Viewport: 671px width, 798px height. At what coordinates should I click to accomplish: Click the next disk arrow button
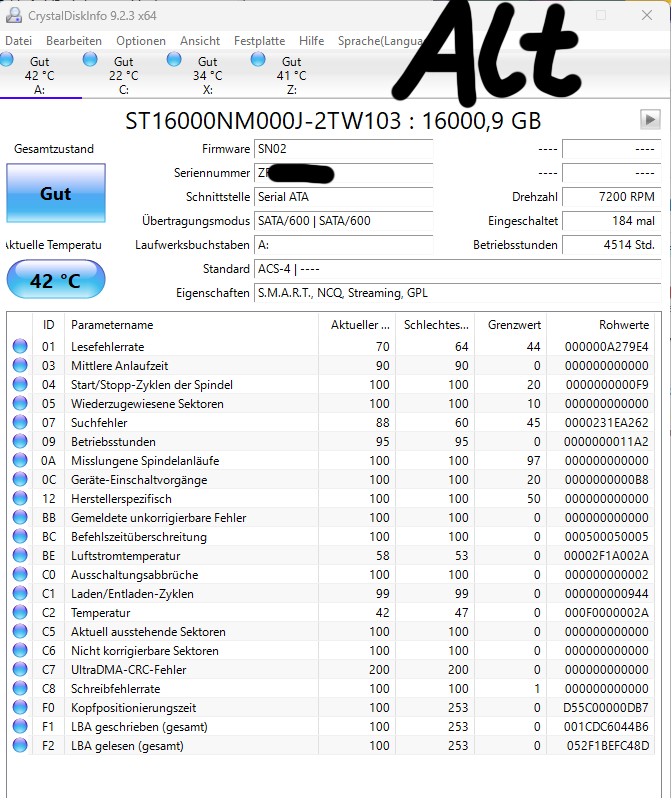coord(650,120)
